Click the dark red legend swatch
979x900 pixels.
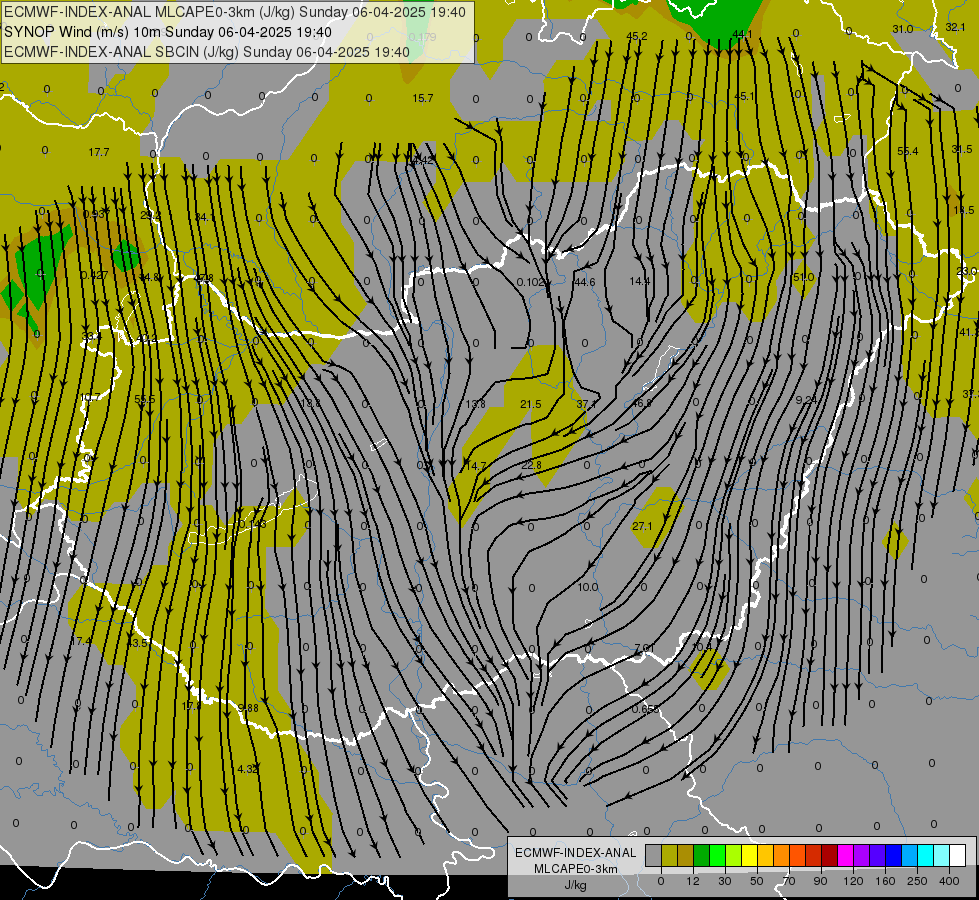point(829,855)
